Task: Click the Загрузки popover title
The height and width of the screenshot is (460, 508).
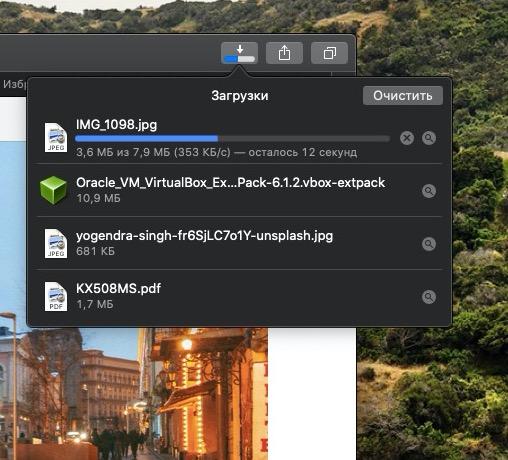Action: click(x=240, y=96)
